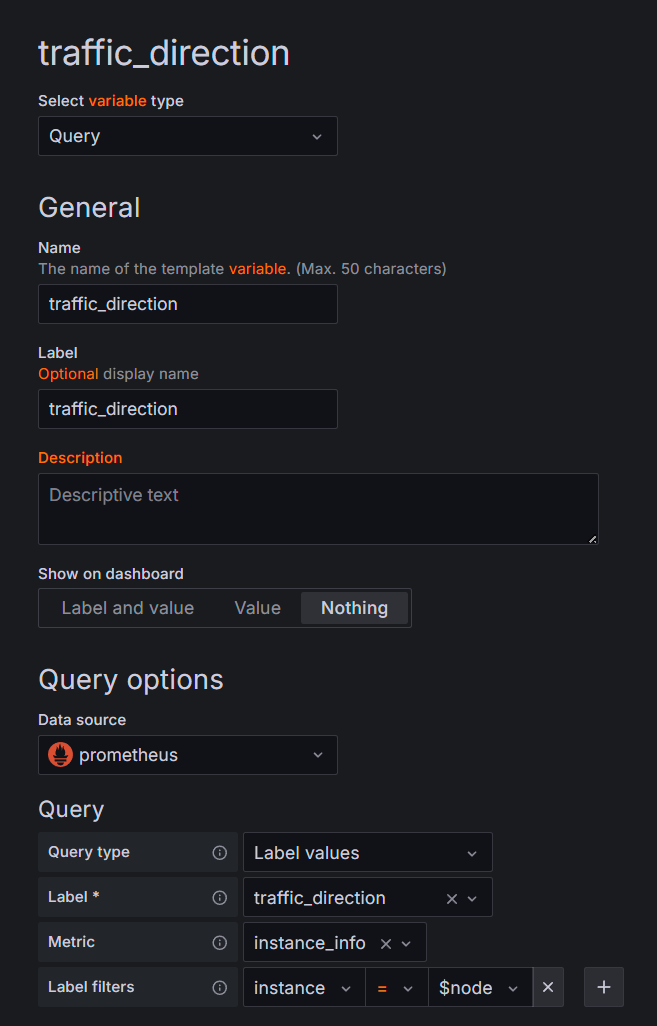This screenshot has height=1026, width=657.
Task: Click the Metric info icon
Action: tap(220, 943)
